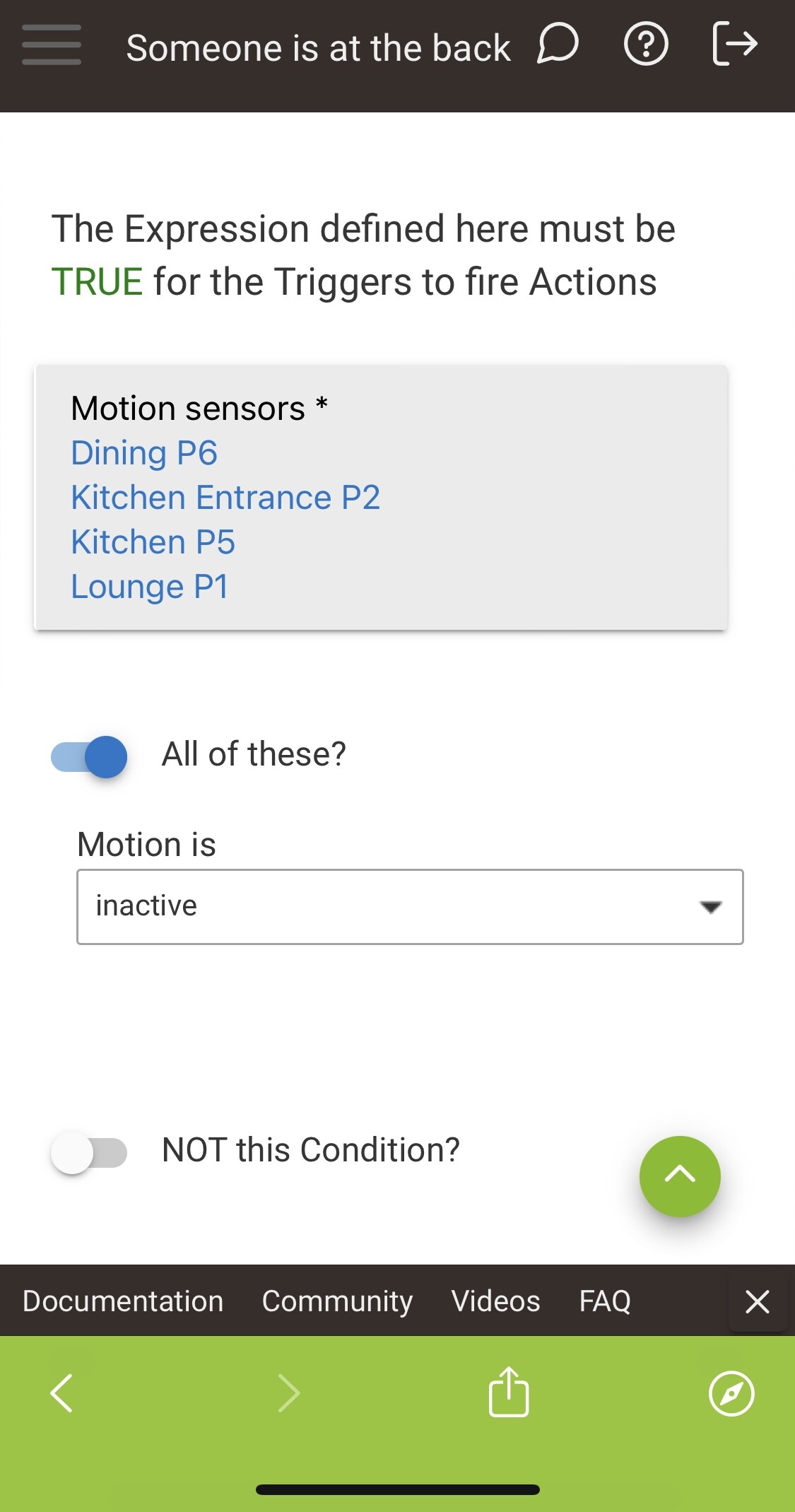Viewport: 795px width, 1512px height.
Task: Click the "Someone is at the back" title
Action: click(x=318, y=48)
